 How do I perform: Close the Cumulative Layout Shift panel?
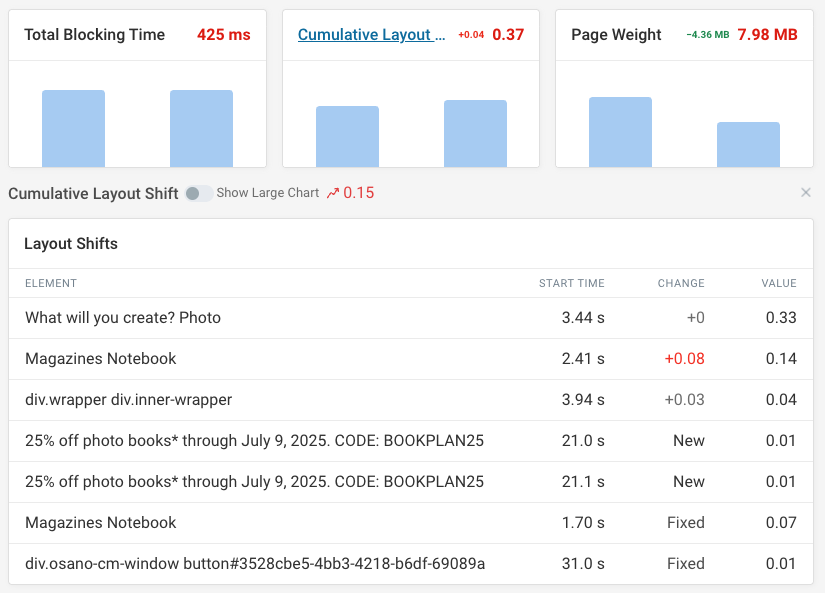[806, 193]
